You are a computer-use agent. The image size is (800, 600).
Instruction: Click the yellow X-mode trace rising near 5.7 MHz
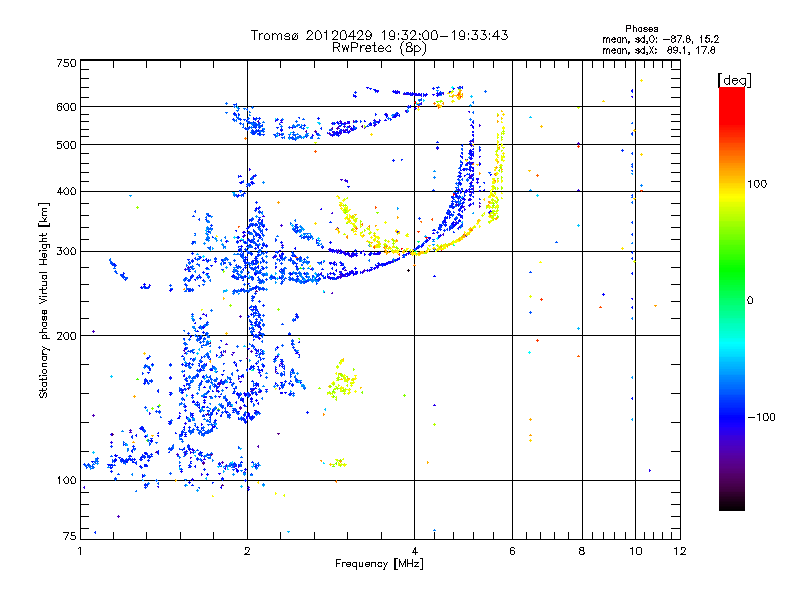point(497,168)
